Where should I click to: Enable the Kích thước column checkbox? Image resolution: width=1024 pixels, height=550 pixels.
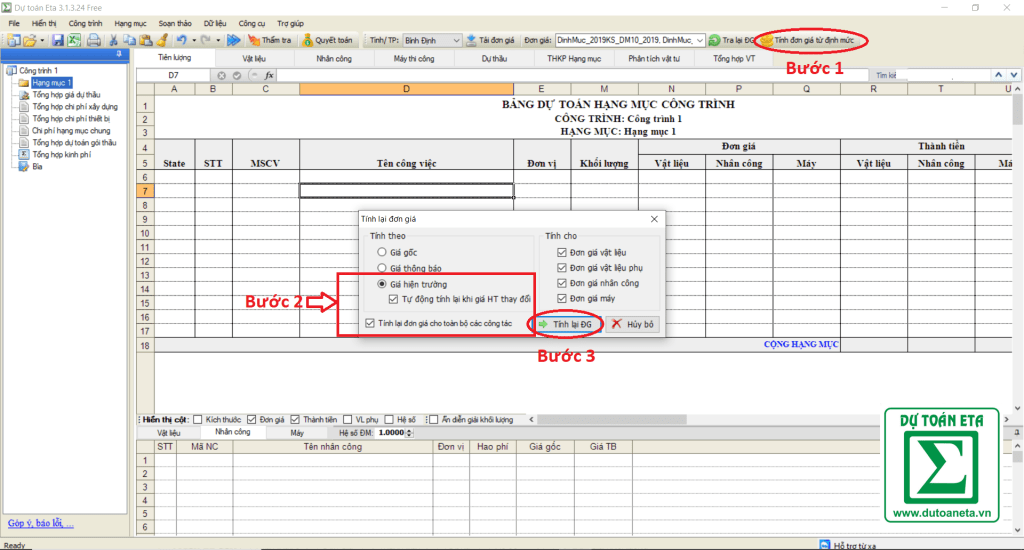click(198, 419)
